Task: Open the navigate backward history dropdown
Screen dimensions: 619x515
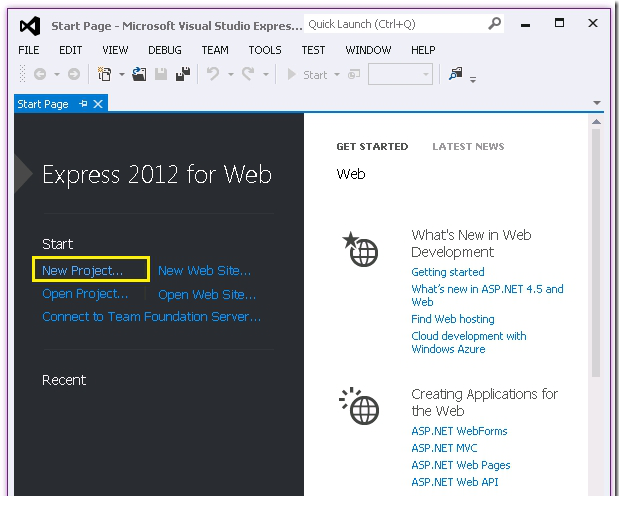Action: [57, 74]
